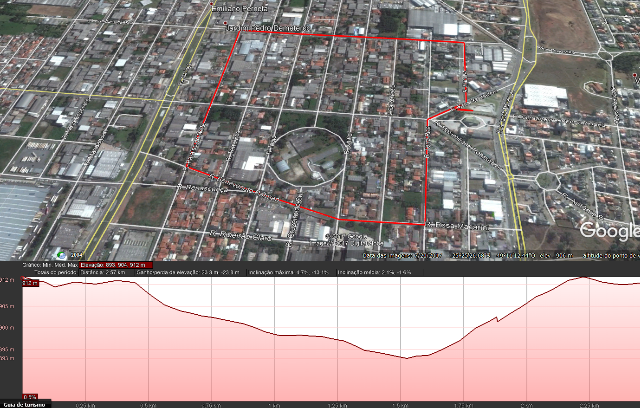
Task: Click the 2 km mark on distance axis
Action: coord(527,405)
